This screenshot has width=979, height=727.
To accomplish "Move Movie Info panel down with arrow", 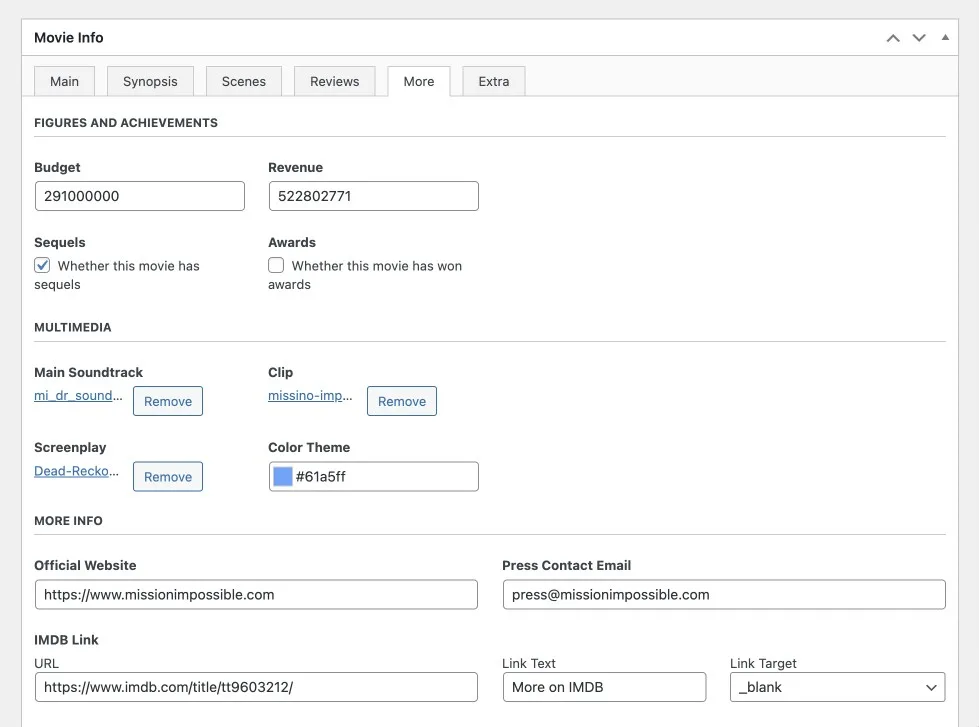I will coord(918,38).
